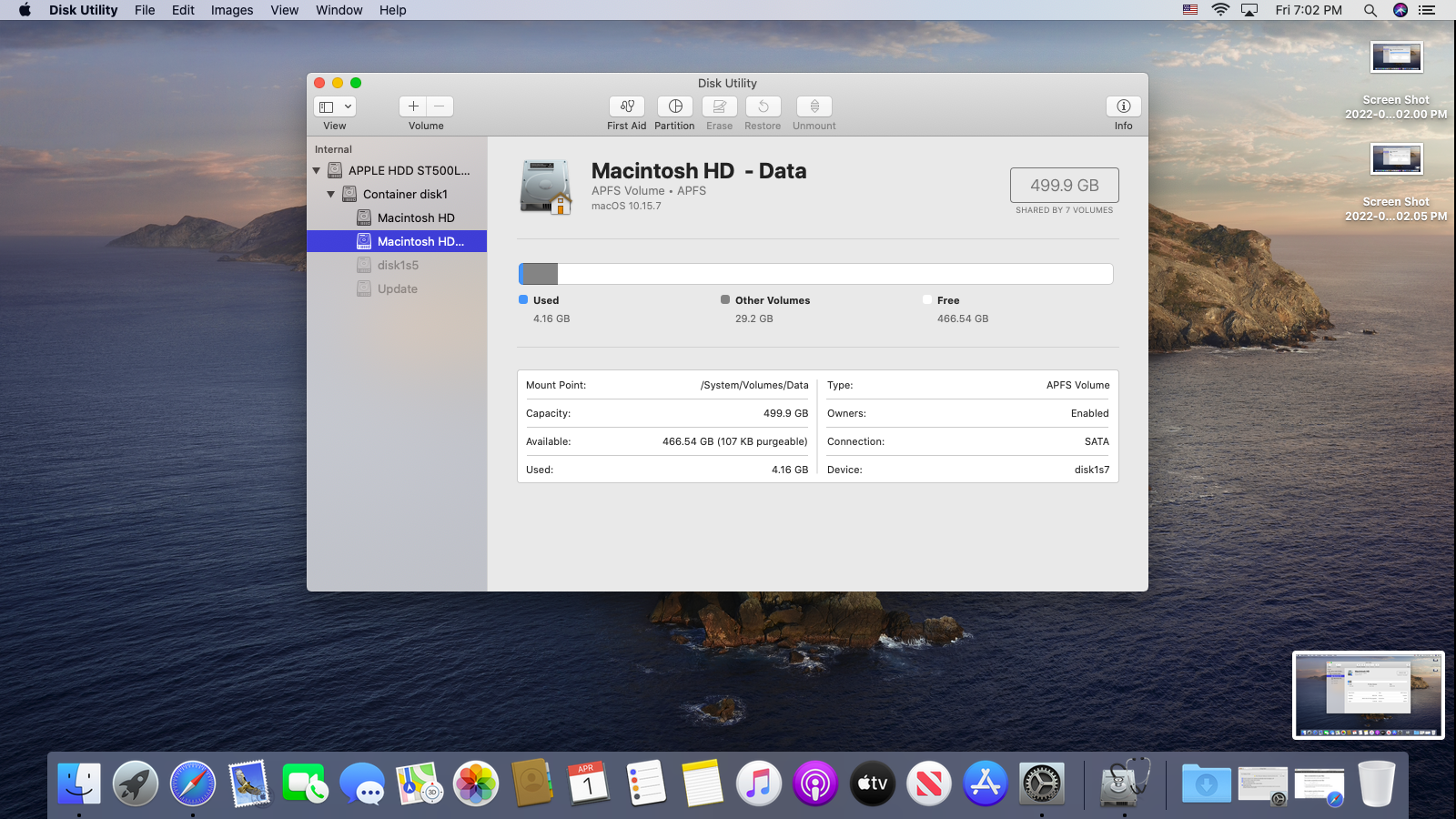The width and height of the screenshot is (1456, 819).
Task: Open the Info inspector button
Action: pyautogui.click(x=1124, y=106)
